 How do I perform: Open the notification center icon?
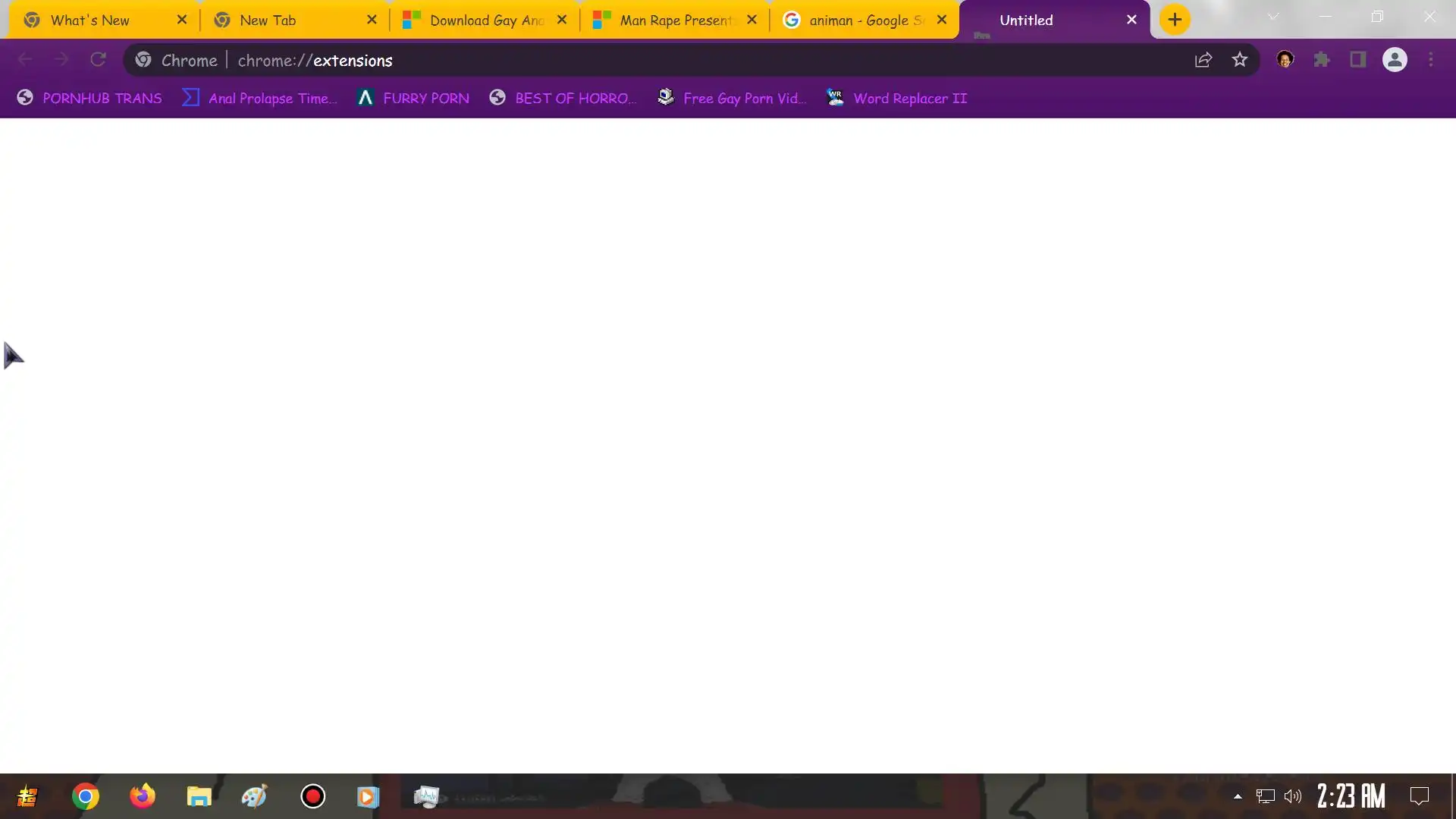pyautogui.click(x=1419, y=796)
